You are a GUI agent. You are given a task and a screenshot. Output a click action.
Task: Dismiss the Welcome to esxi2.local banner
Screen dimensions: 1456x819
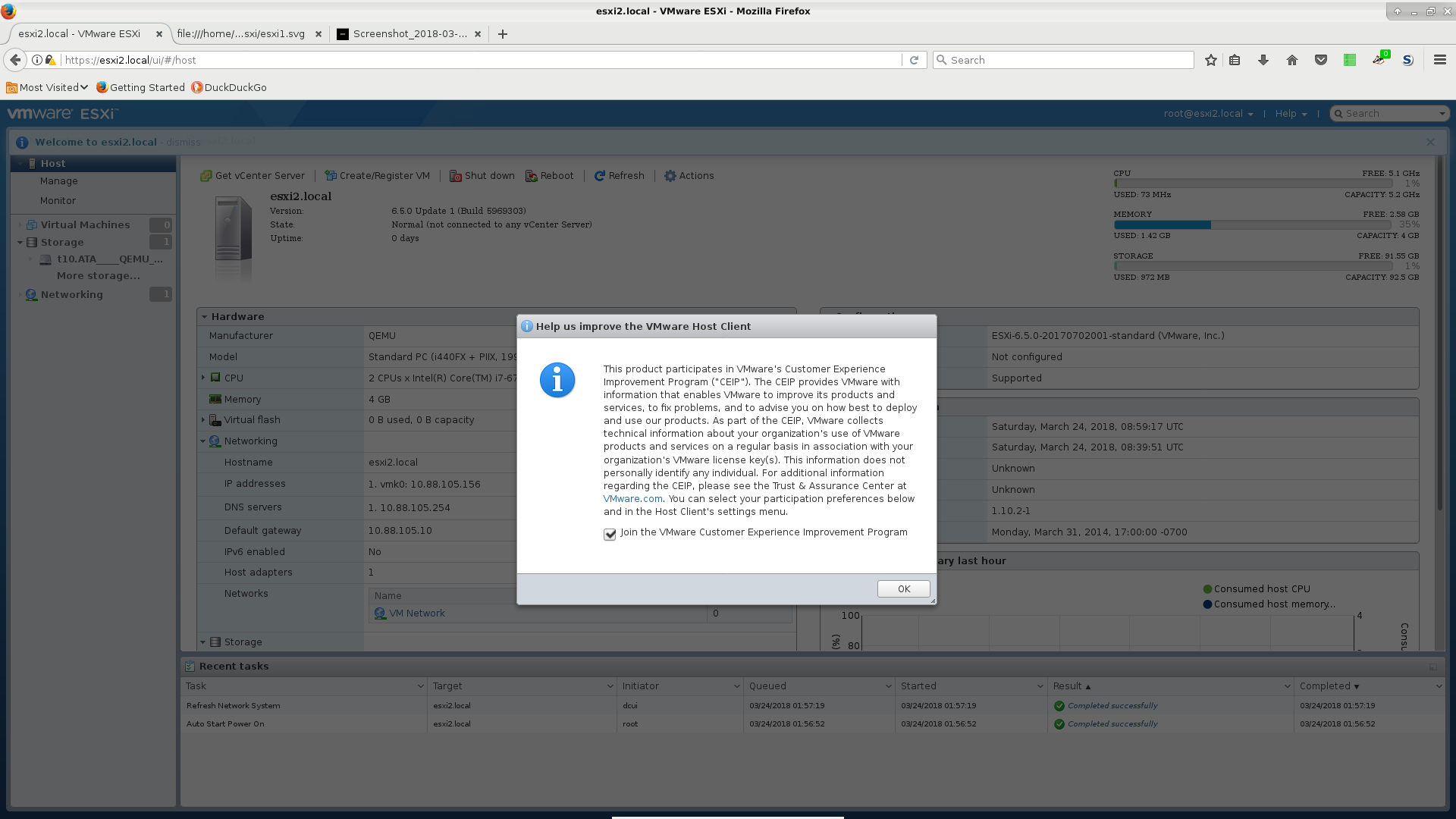(183, 142)
